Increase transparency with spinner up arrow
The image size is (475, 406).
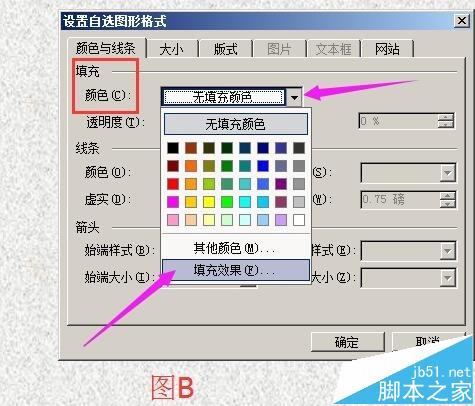pos(446,117)
